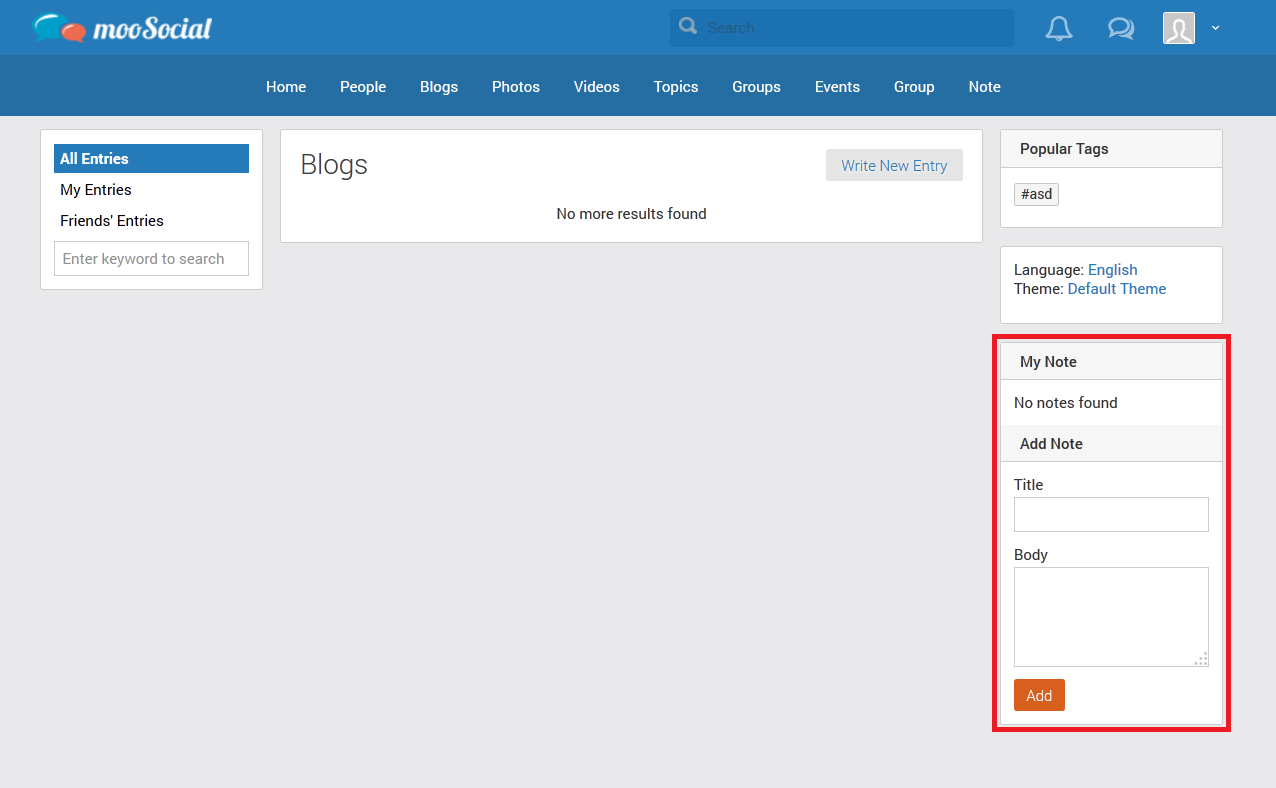Select the #asd popular tag

pyautogui.click(x=1036, y=194)
